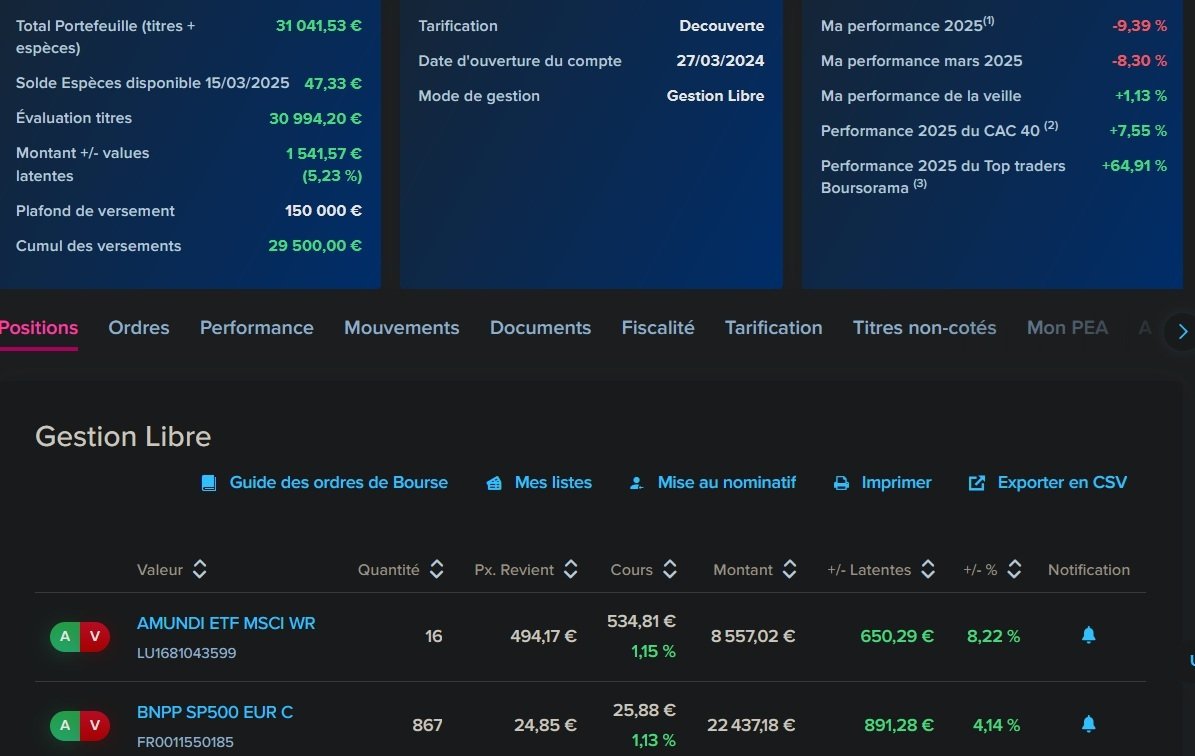Toggle notification bell for AMUNDI ETF MSCI WR

point(1088,635)
